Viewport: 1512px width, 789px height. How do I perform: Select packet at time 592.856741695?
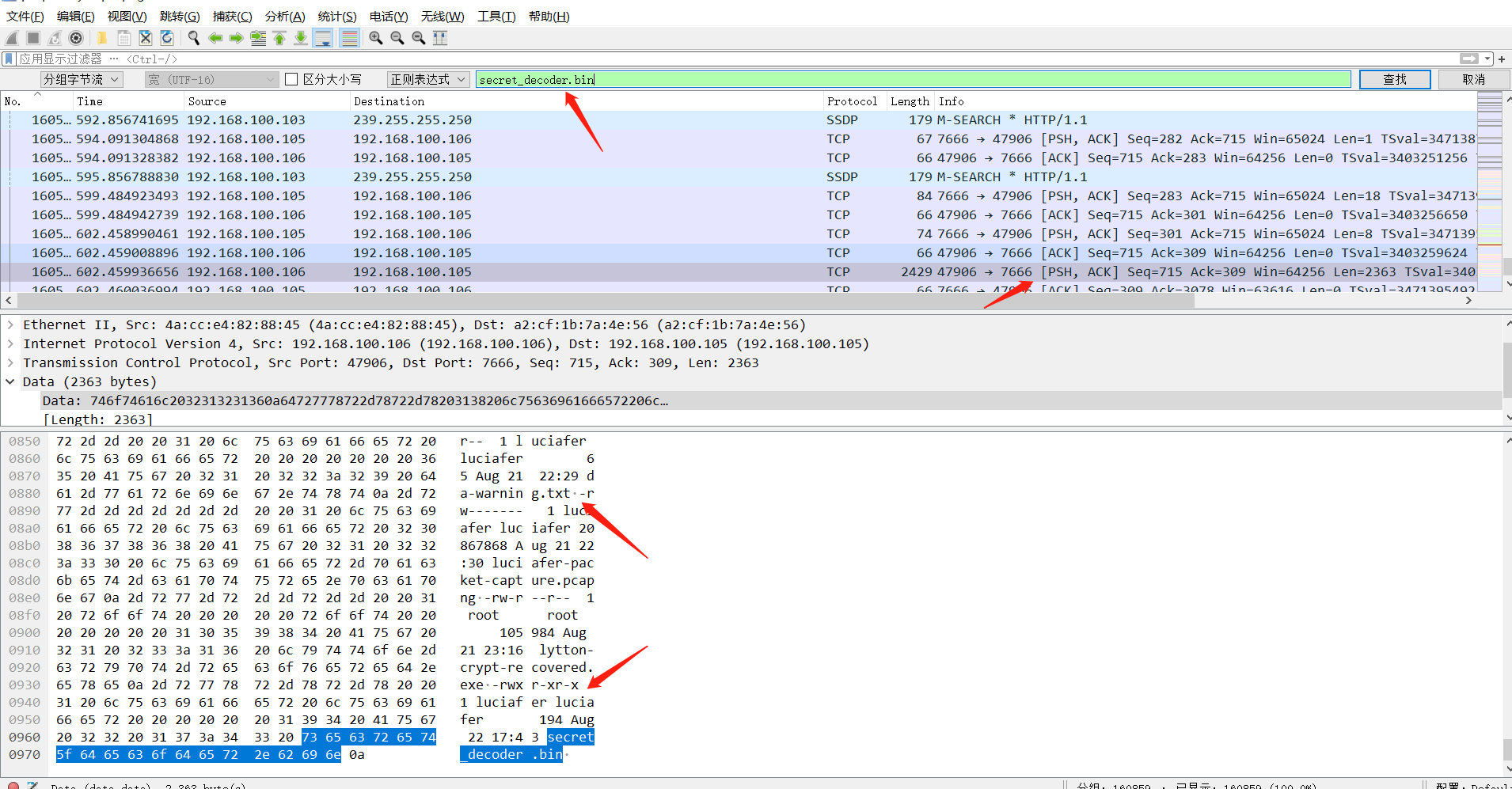(x=738, y=120)
